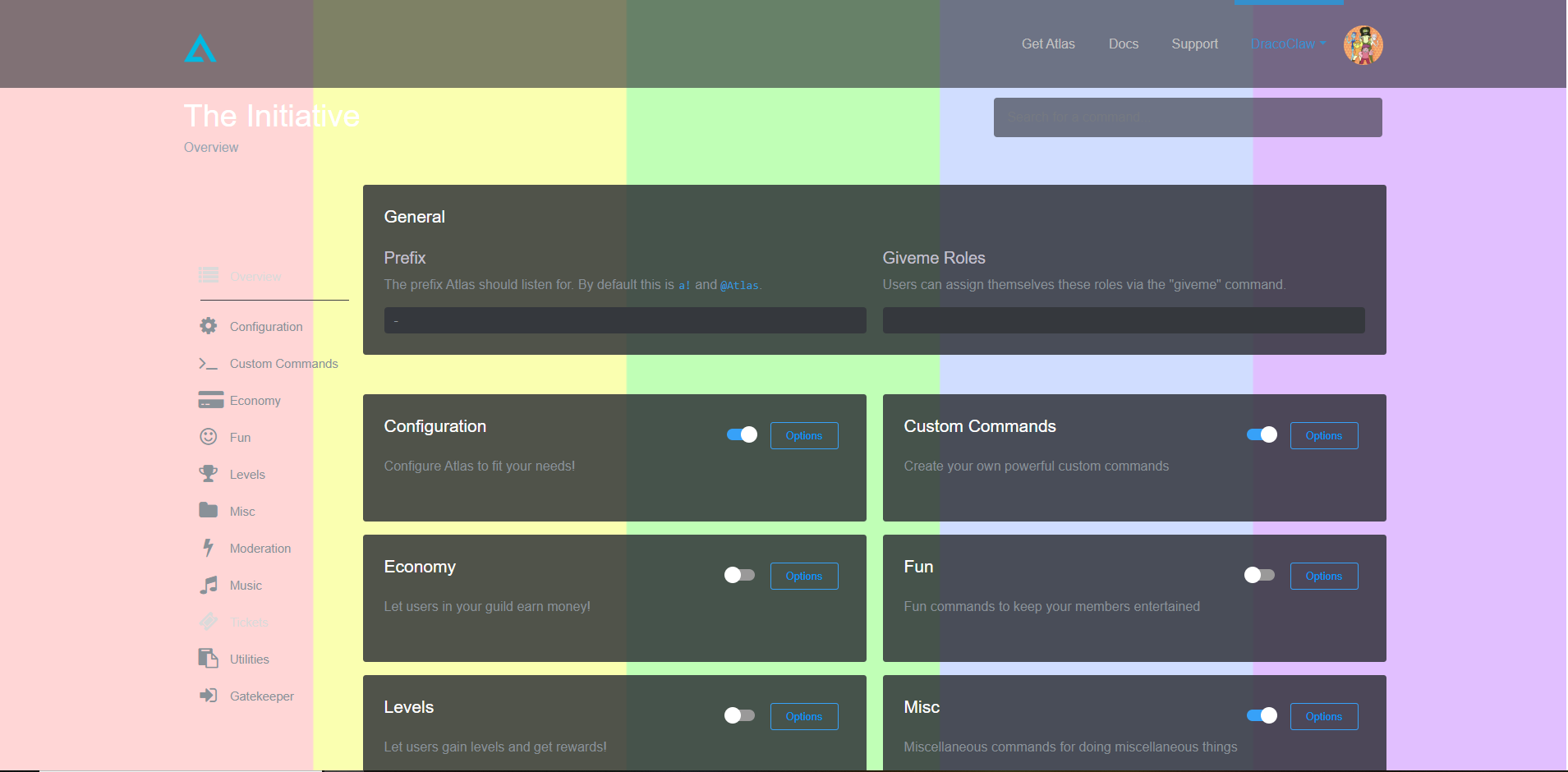Image resolution: width=1568 pixels, height=772 pixels.
Task: Click the Giveme Roles input field
Action: (1124, 320)
